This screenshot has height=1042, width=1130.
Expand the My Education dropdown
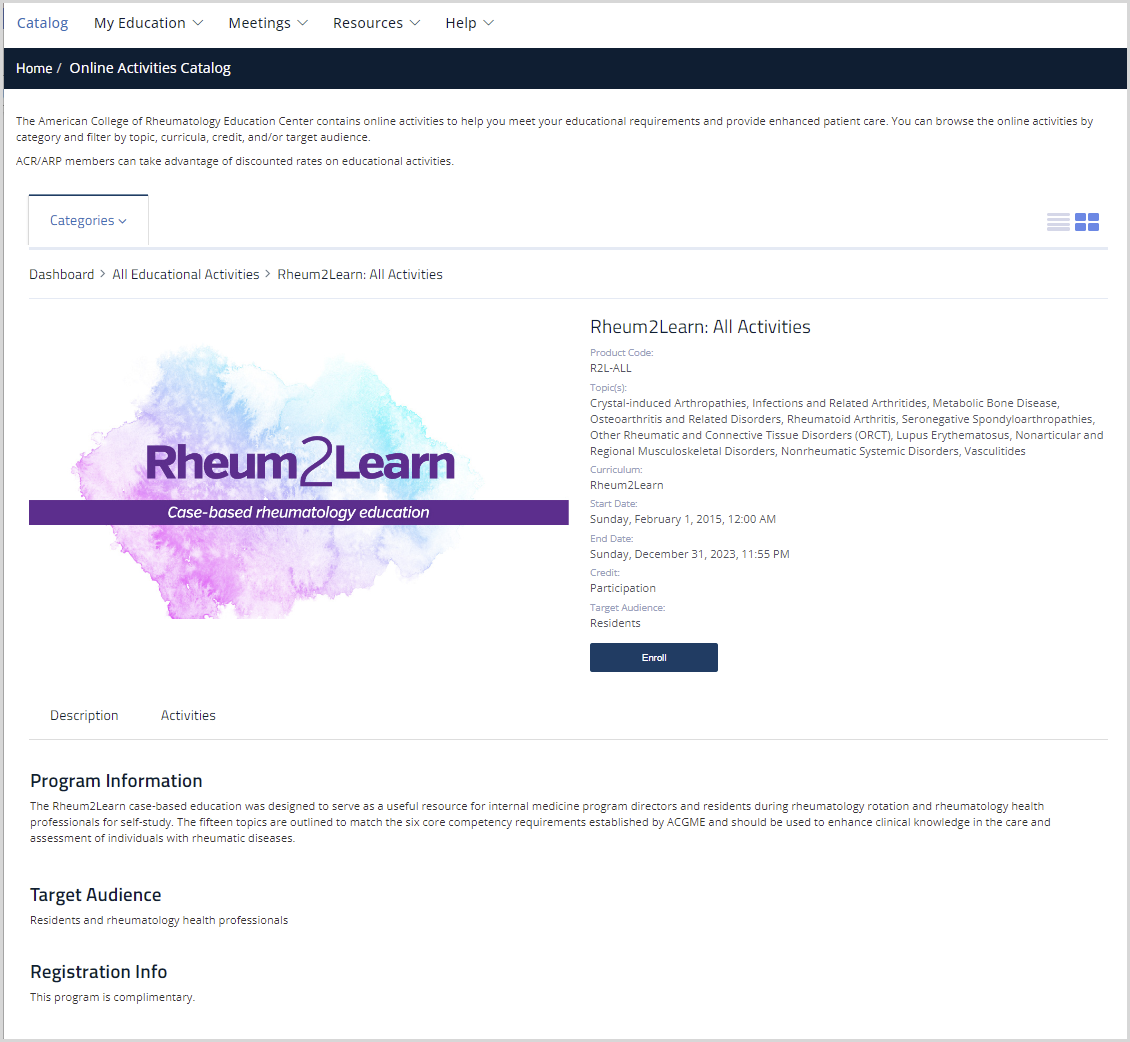coord(148,23)
